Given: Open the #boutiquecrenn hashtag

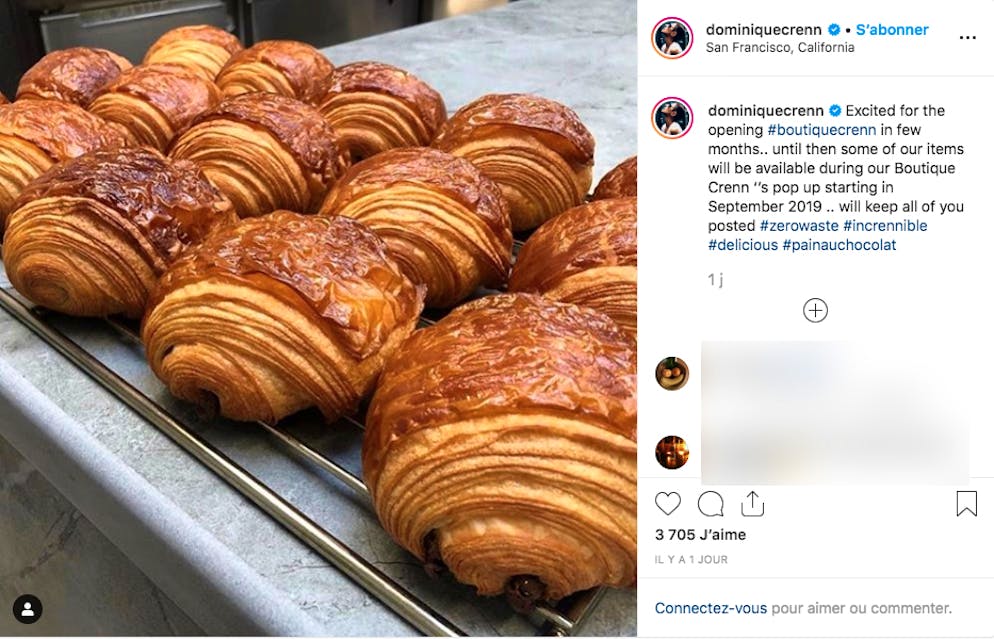Looking at the screenshot, I should pyautogui.click(x=822, y=130).
